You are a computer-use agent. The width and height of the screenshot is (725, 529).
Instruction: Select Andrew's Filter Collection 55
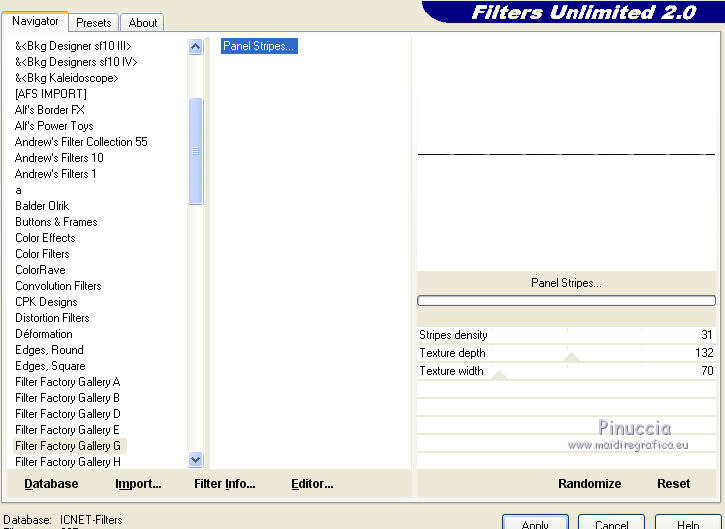point(81,142)
